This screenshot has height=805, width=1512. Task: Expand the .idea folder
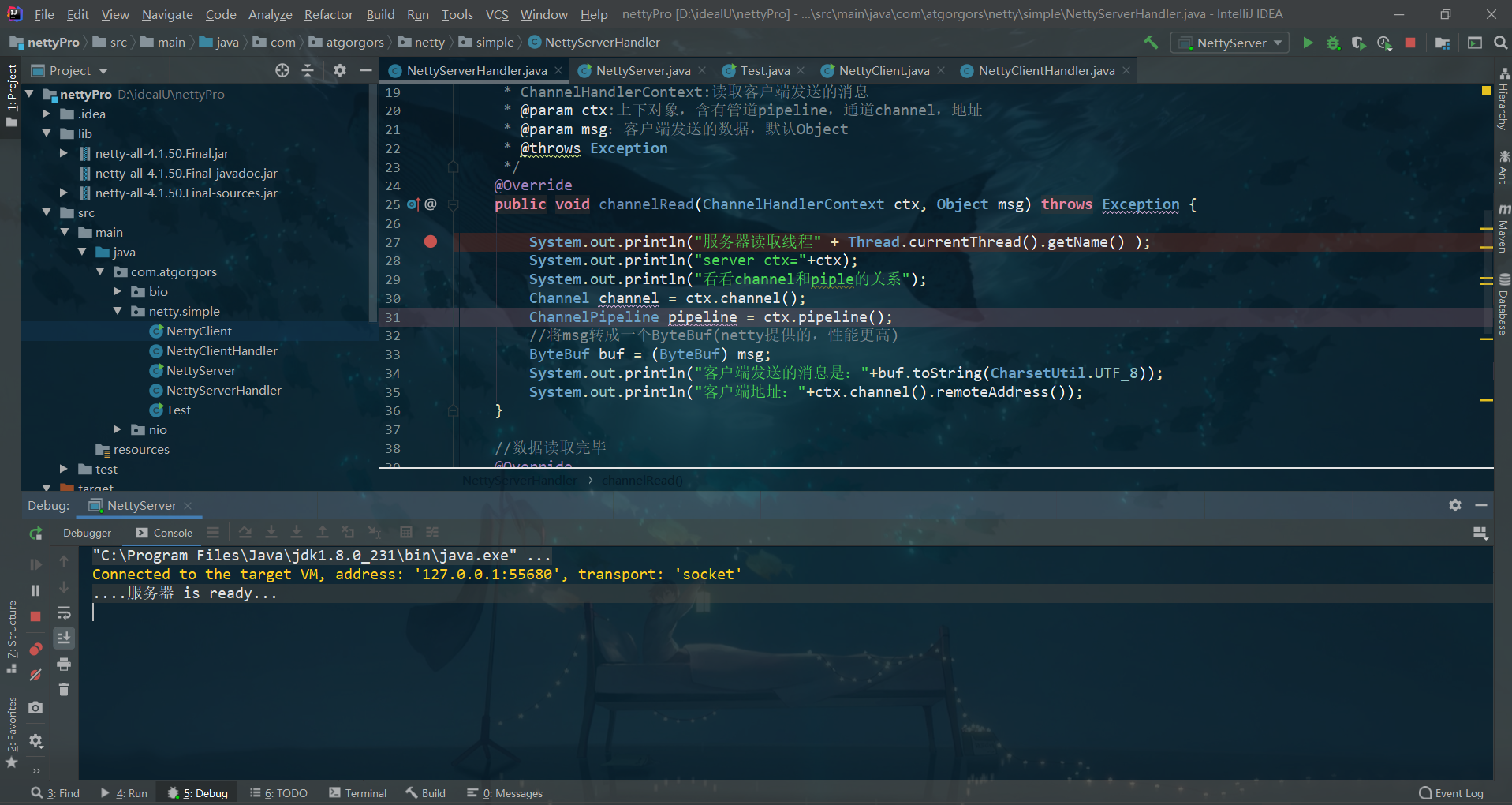[47, 114]
